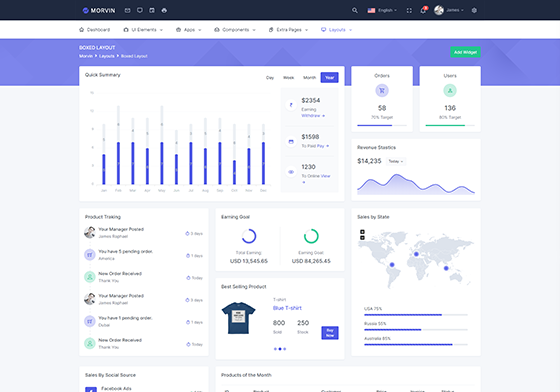Switch Quick Summary to Week view
The image size is (560, 392).
click(289, 77)
